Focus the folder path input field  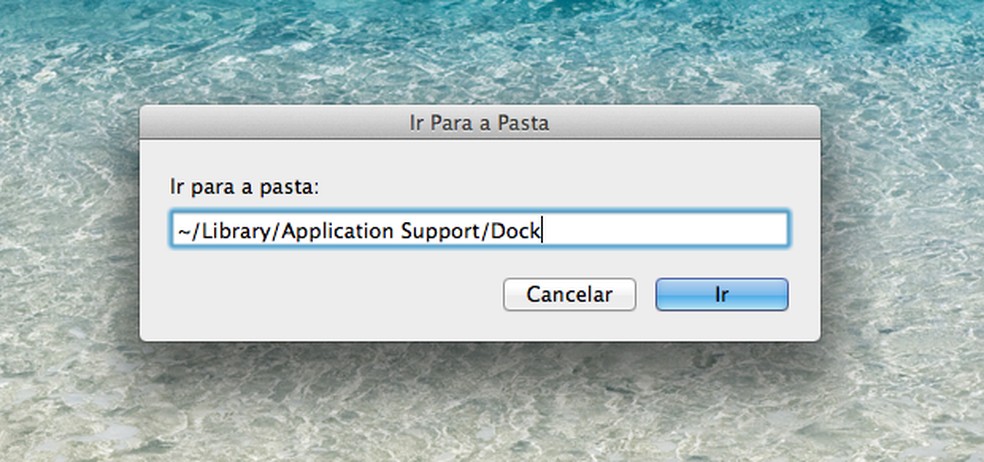coord(480,230)
